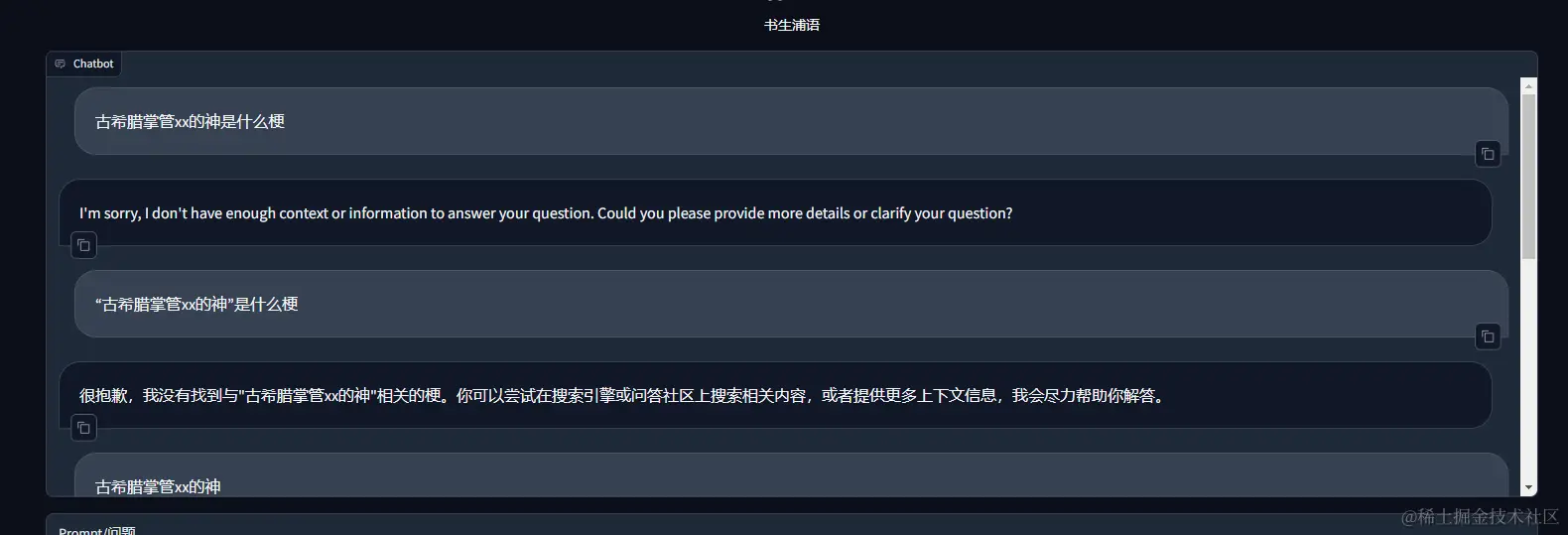Copy the quoted second question message
Image resolution: width=1568 pixels, height=535 pixels.
(1488, 336)
